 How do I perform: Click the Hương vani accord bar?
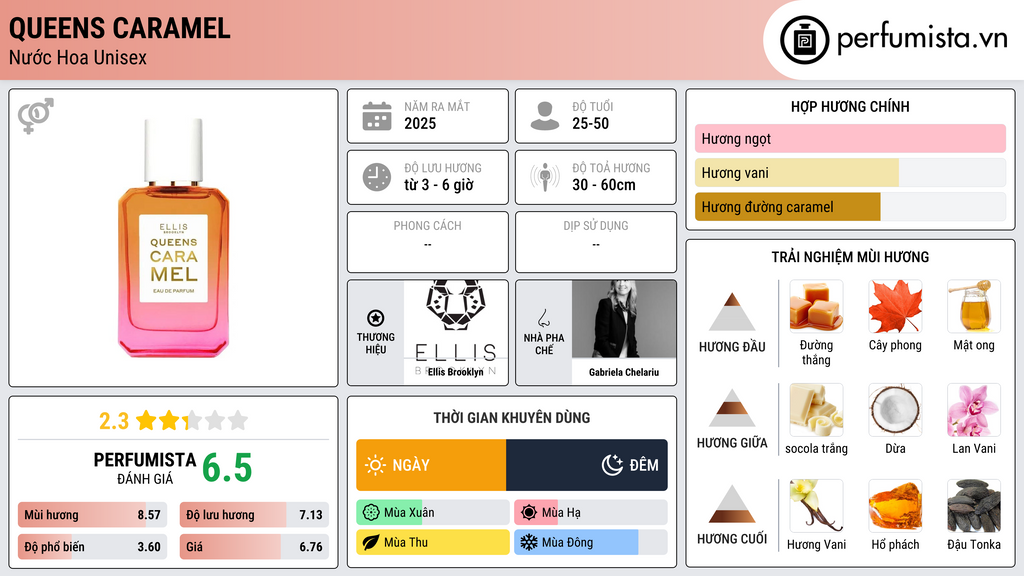pyautogui.click(x=850, y=172)
